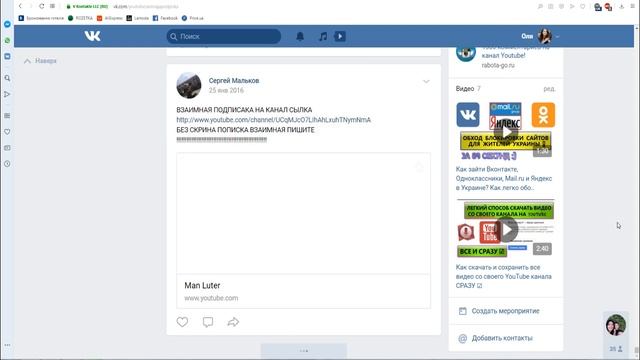The width and height of the screenshot is (640, 360).
Task: Click www.youtube.com under Man Luter
Action: pyautogui.click(x=211, y=298)
